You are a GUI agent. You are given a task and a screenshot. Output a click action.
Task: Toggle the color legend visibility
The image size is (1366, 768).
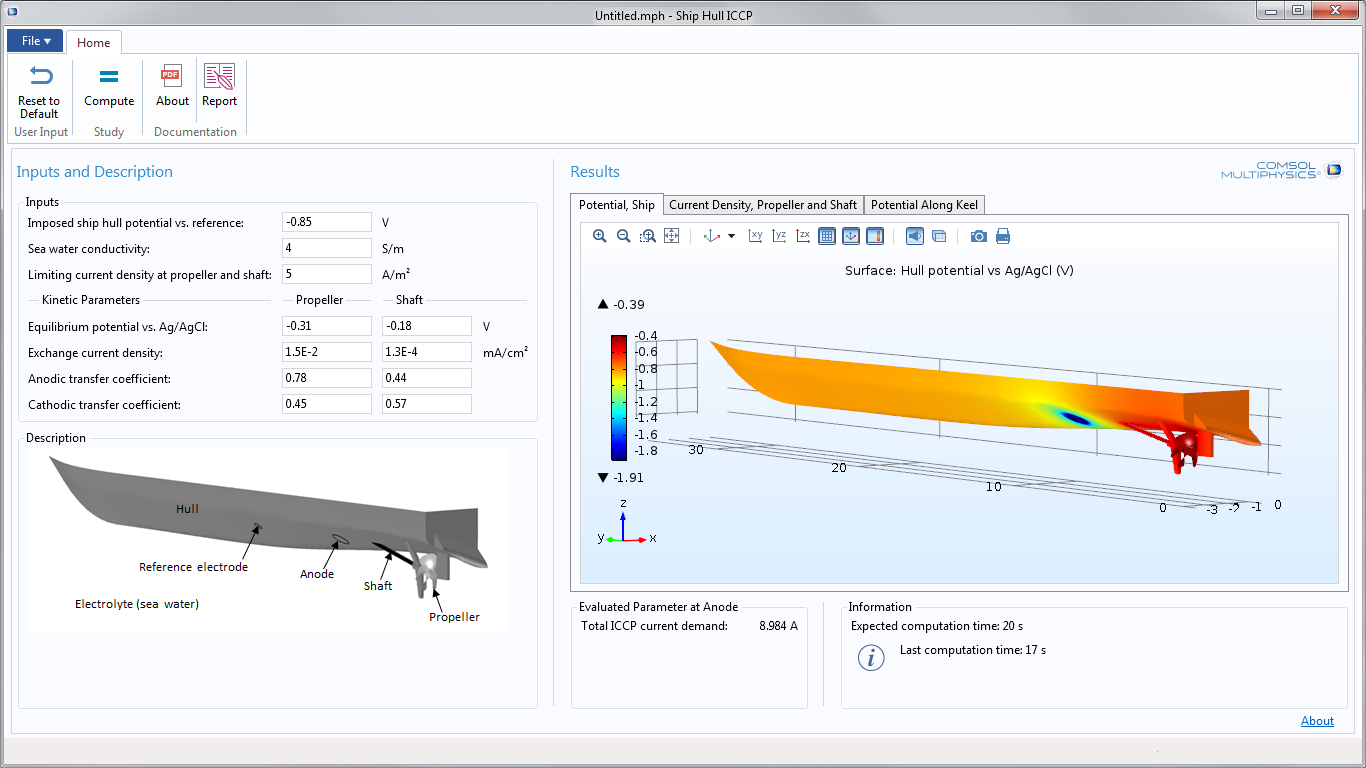click(875, 236)
